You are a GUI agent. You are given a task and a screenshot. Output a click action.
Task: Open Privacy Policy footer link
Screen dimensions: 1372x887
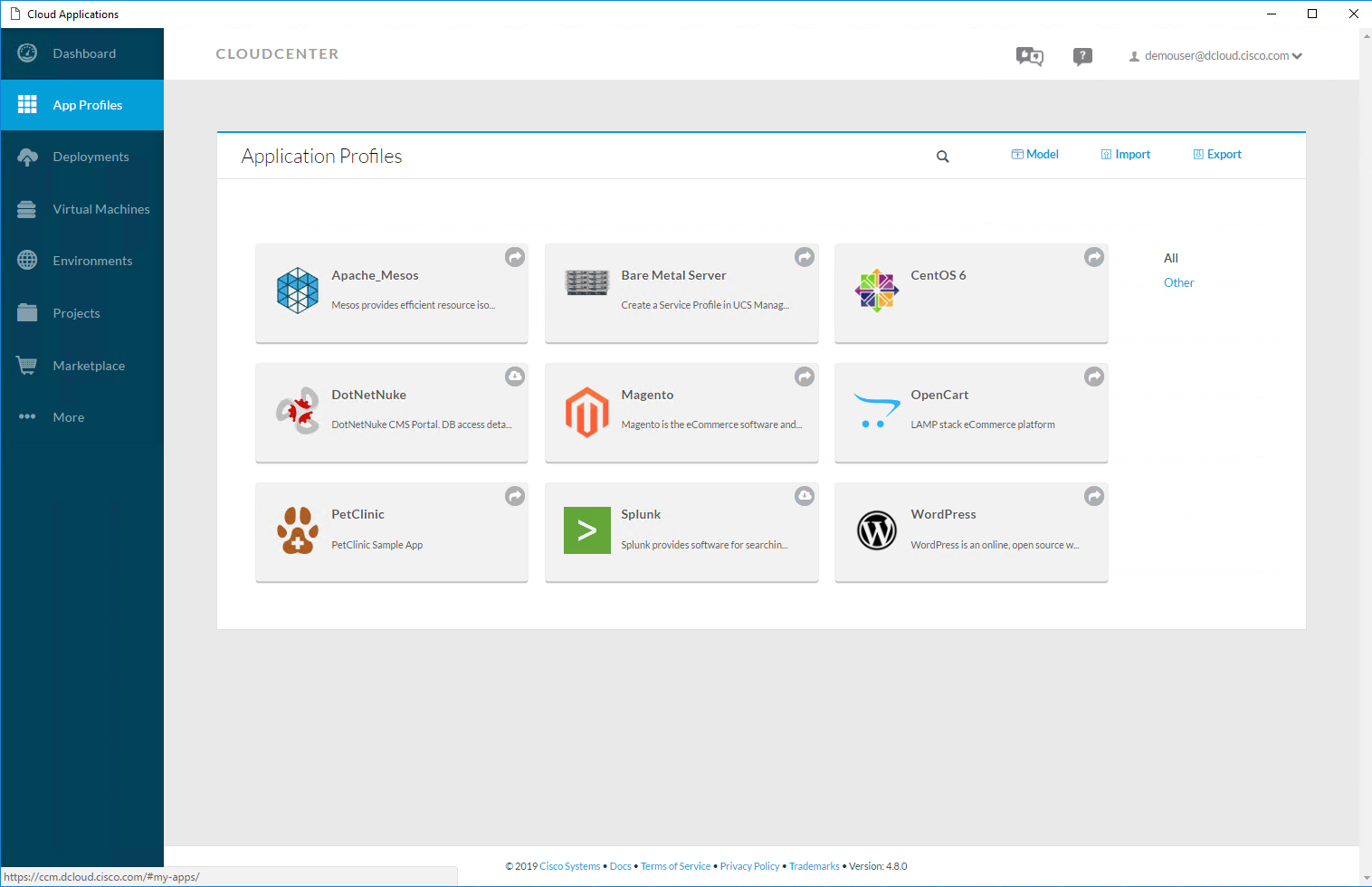point(749,866)
